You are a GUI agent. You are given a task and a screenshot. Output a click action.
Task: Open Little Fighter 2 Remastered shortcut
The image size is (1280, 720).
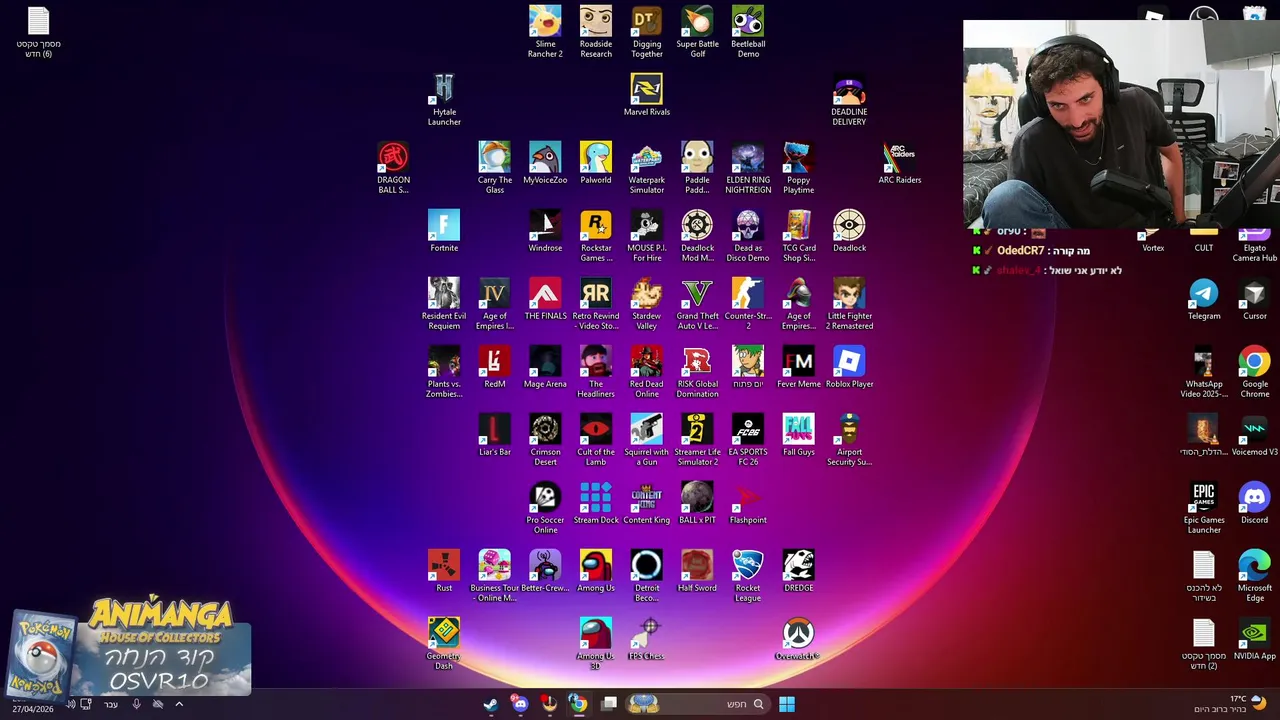[x=849, y=304]
